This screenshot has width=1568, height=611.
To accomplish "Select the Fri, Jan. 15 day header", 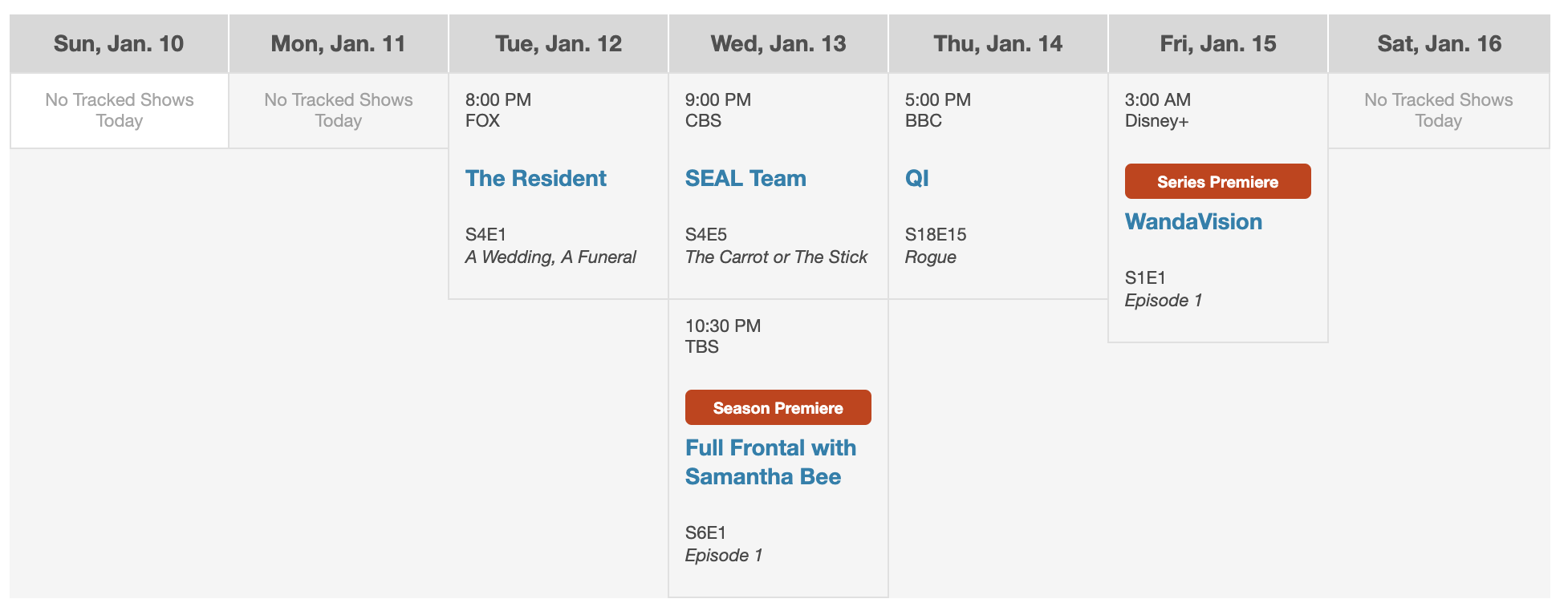I will pyautogui.click(x=1218, y=44).
